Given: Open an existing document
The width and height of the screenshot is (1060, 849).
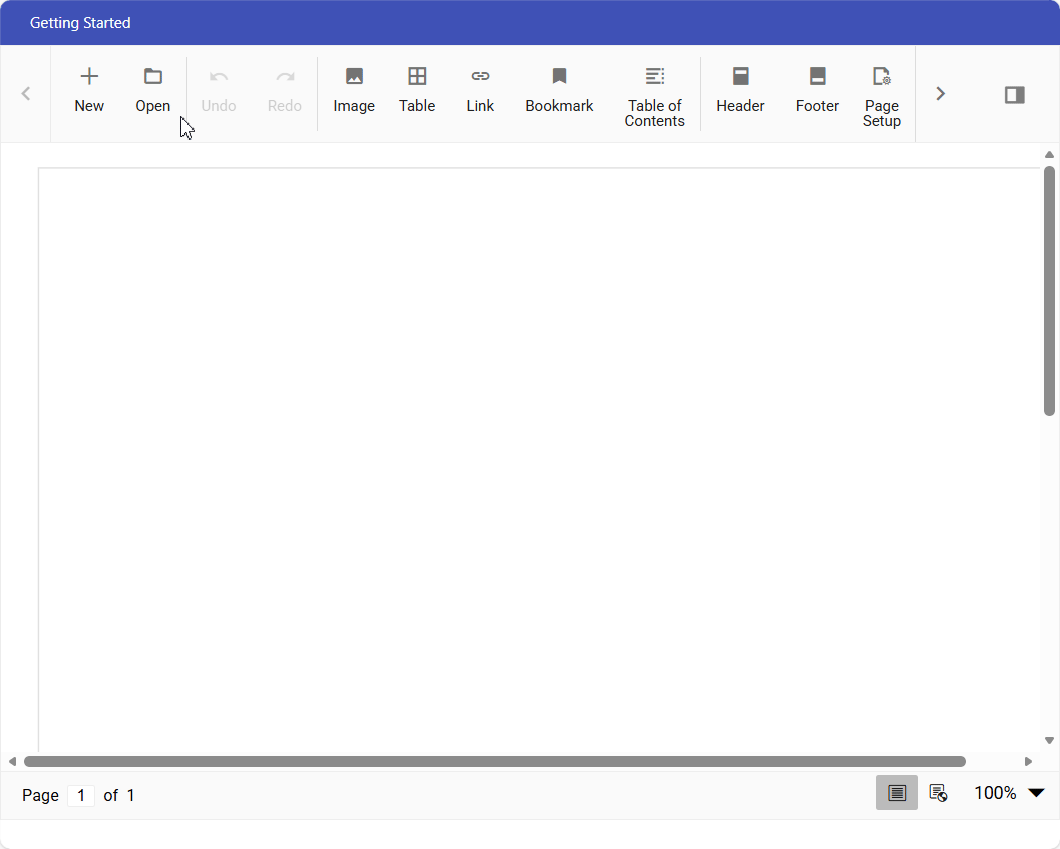Looking at the screenshot, I should click(x=152, y=90).
